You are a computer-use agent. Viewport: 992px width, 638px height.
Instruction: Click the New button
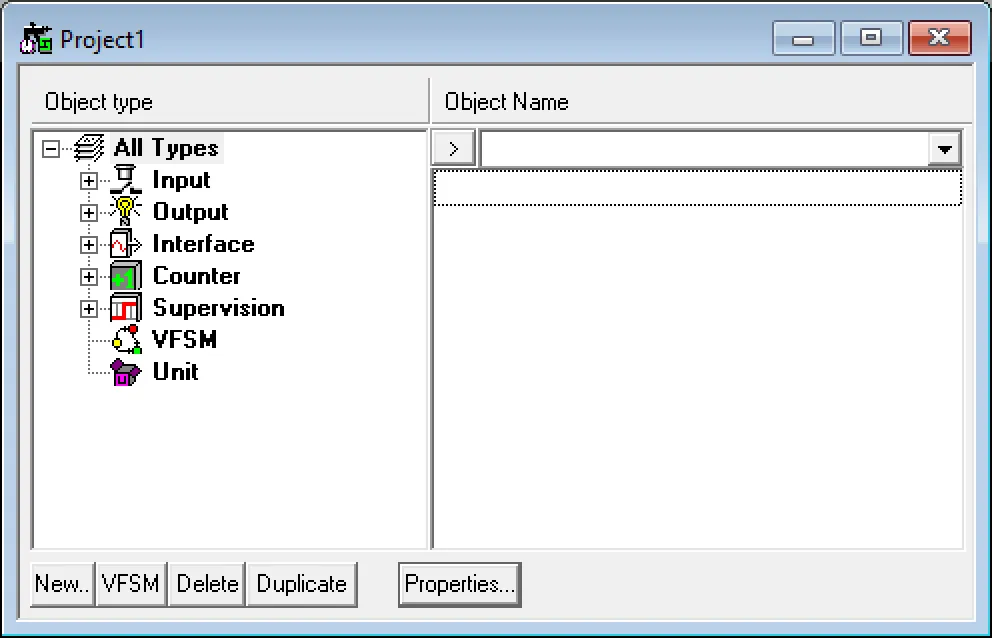pos(62,584)
